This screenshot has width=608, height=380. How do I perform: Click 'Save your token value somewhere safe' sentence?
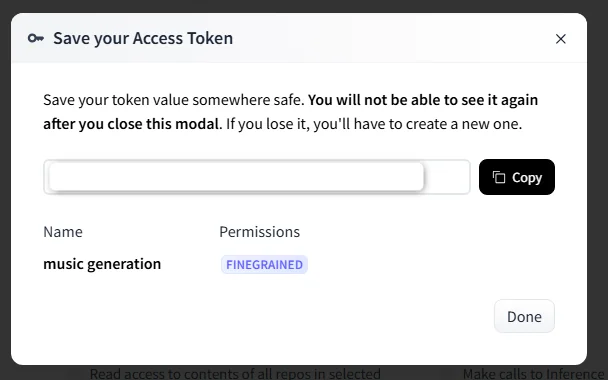[174, 100]
